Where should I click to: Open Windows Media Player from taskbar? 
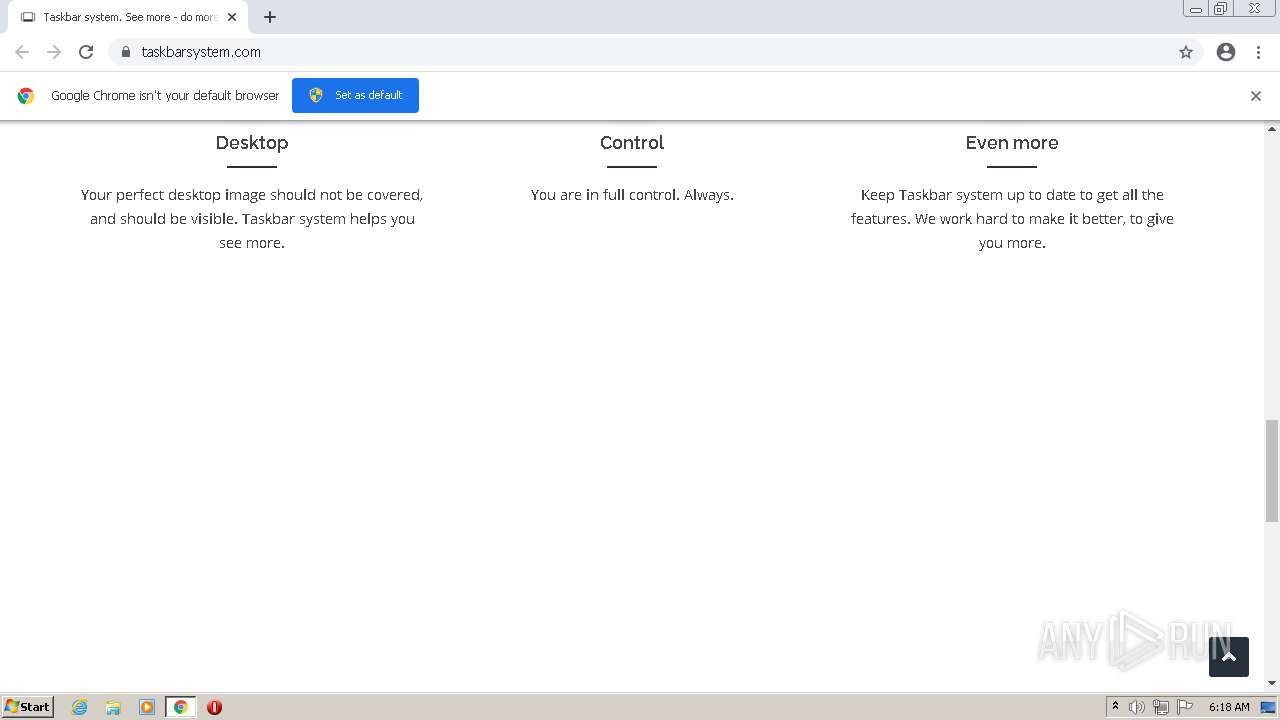point(147,707)
